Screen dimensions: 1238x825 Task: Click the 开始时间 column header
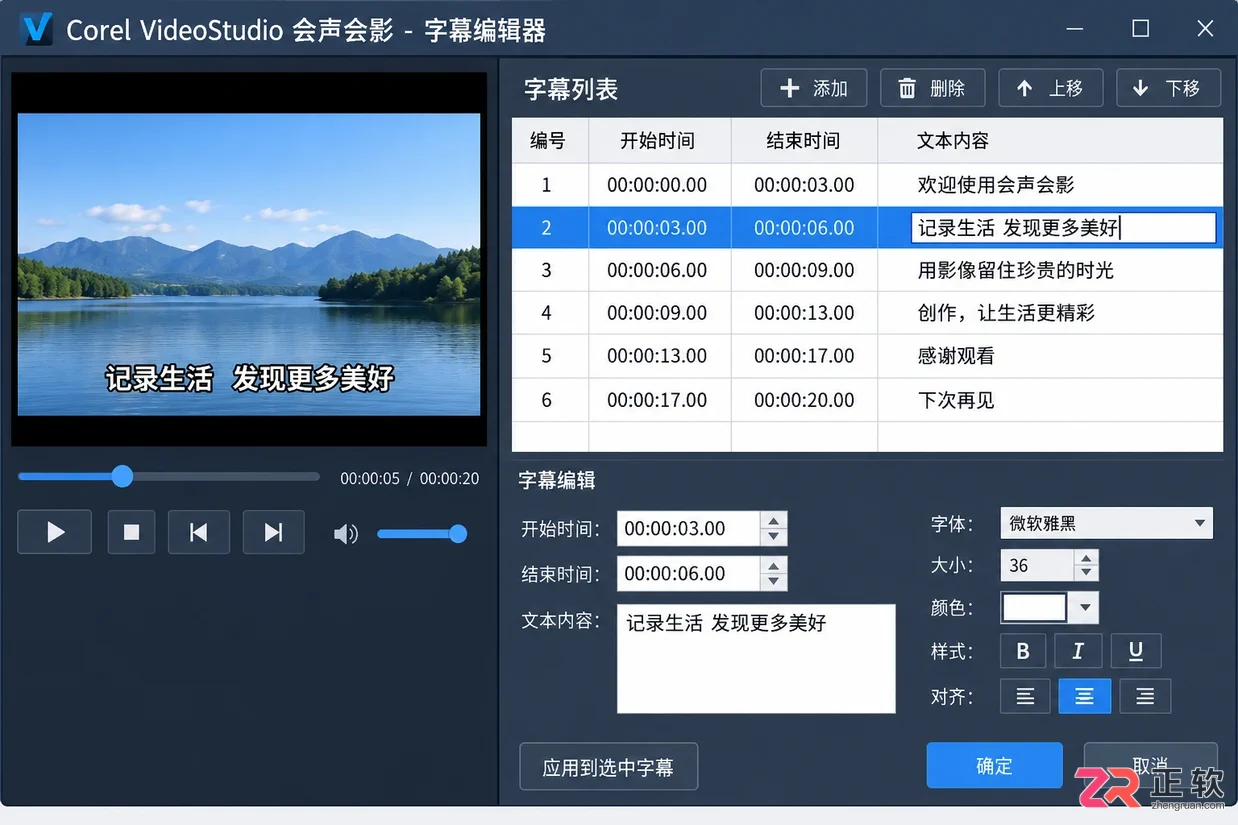point(658,141)
